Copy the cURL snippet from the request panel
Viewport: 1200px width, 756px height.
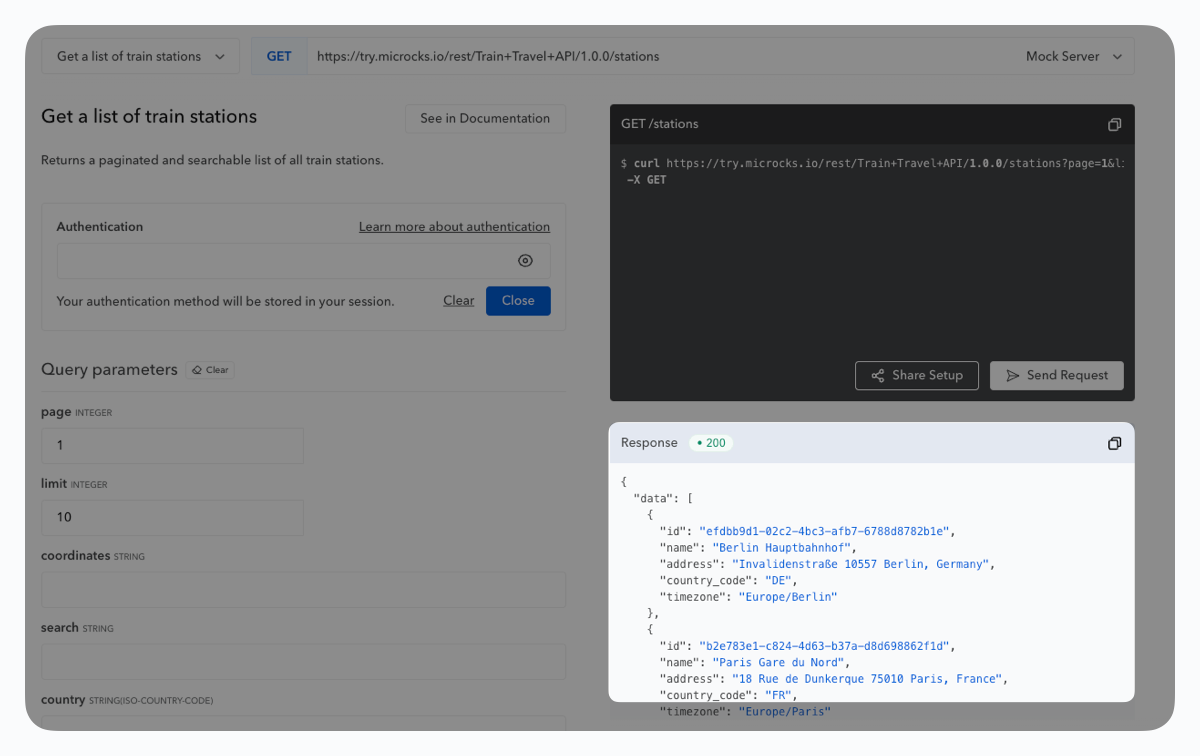point(1114,124)
